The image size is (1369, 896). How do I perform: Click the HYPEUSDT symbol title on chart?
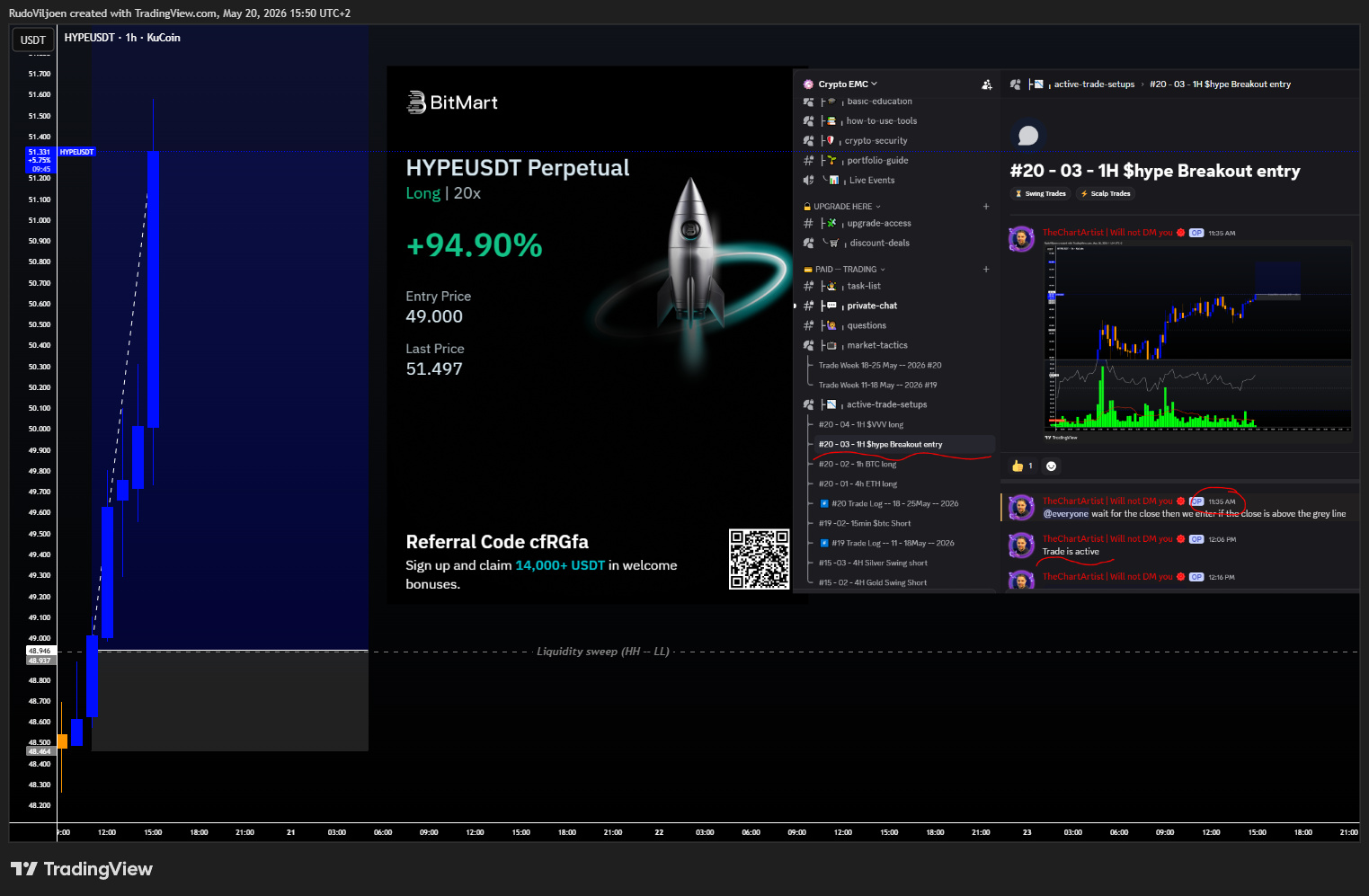point(122,38)
